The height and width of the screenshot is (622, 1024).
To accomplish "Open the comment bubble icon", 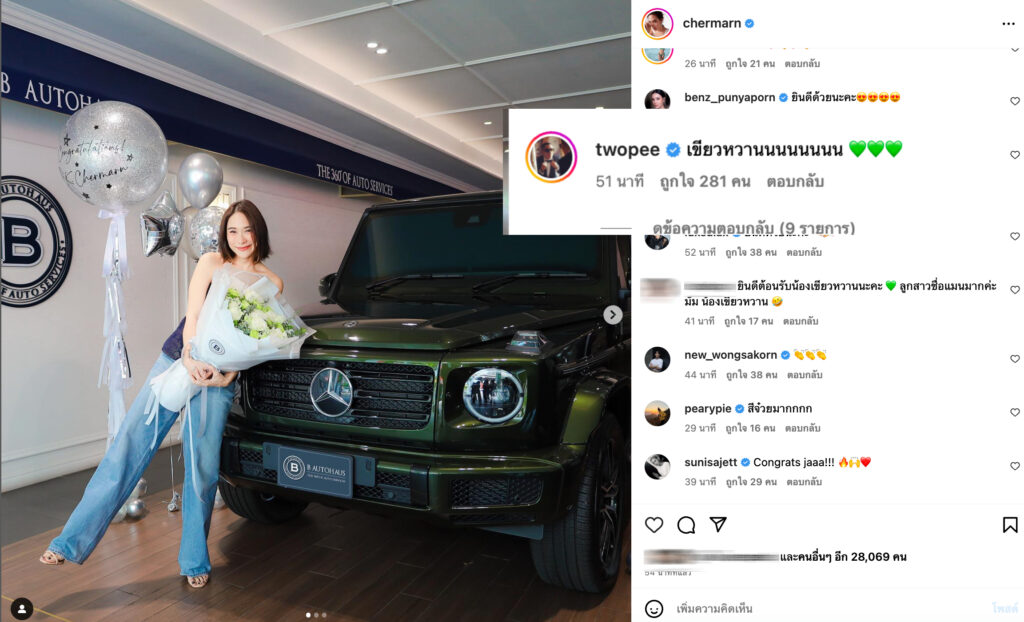I will (x=686, y=525).
